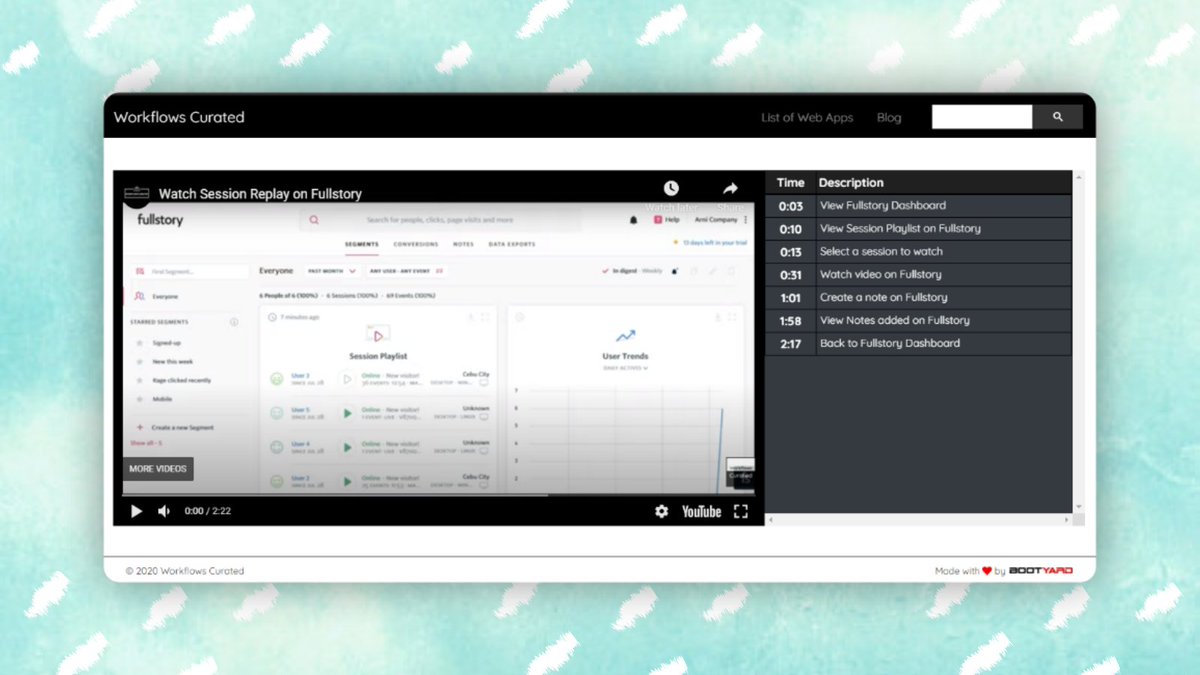Click the video thumbnail preview area

(x=438, y=350)
